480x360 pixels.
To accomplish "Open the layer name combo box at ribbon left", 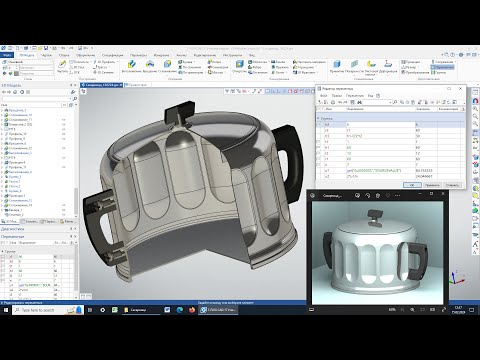I will [30, 62].
